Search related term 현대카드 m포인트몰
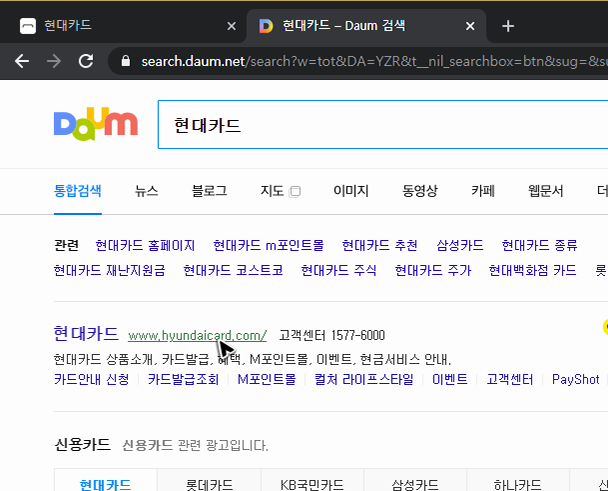The image size is (608, 491). tap(268, 245)
